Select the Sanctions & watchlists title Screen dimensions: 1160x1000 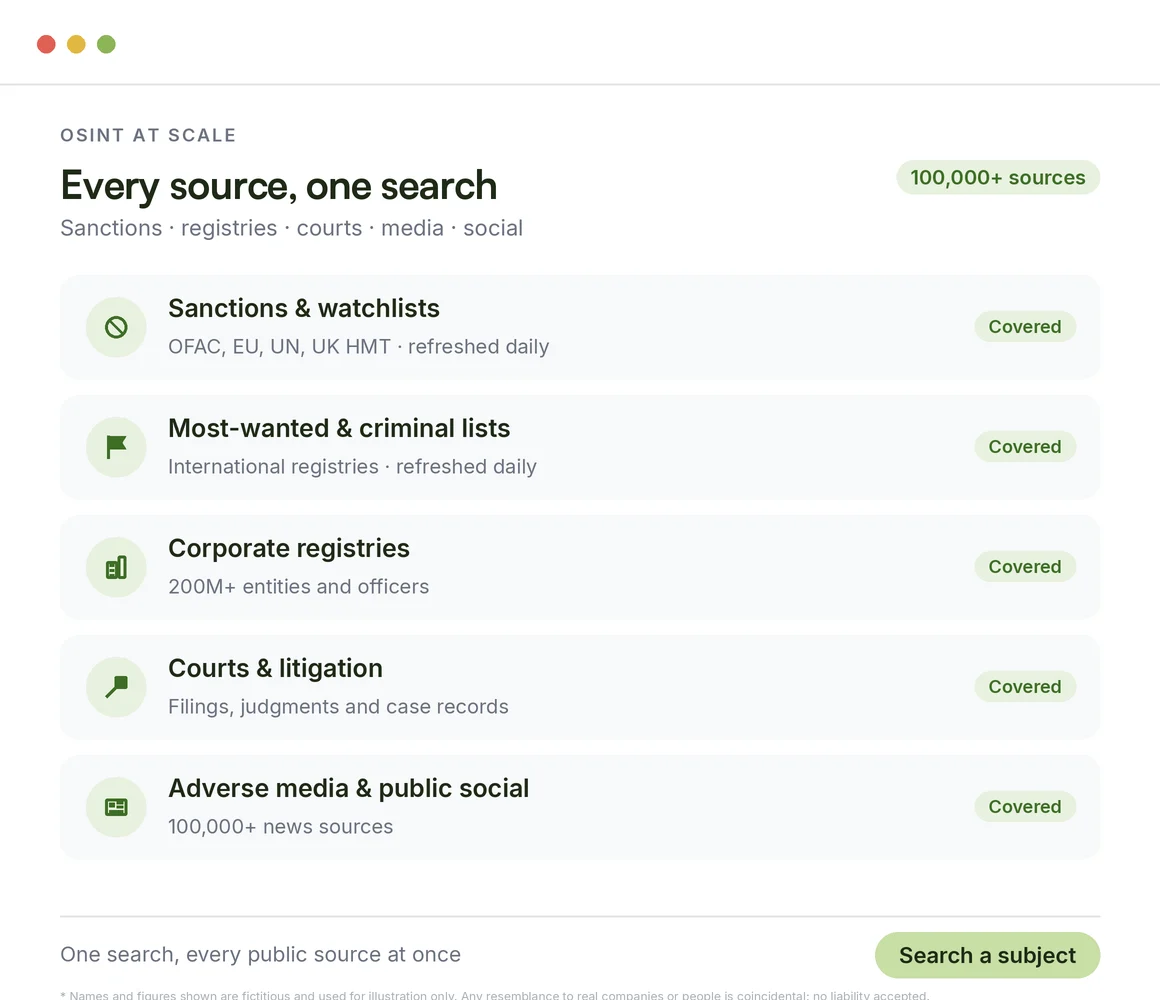(x=303, y=308)
